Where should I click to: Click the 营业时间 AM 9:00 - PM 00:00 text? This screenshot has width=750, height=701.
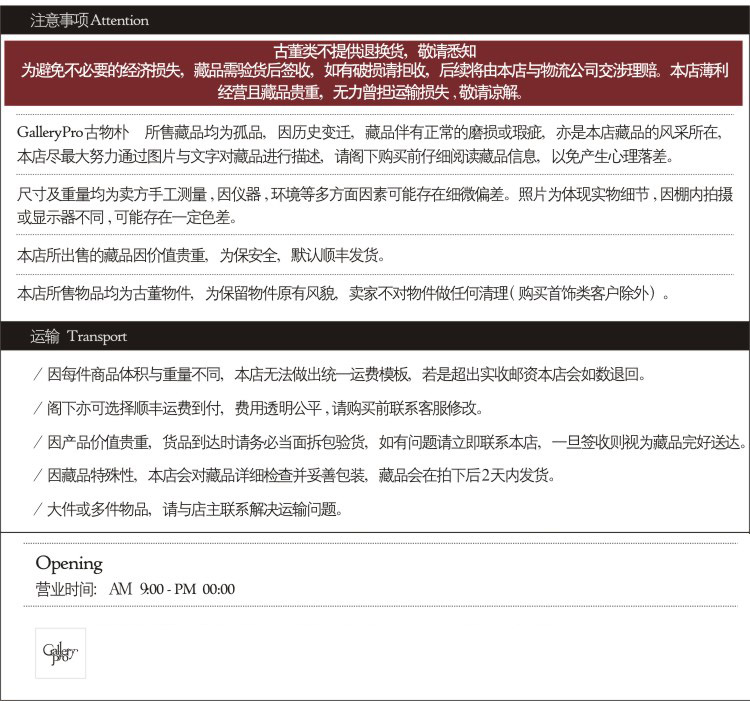click(135, 589)
